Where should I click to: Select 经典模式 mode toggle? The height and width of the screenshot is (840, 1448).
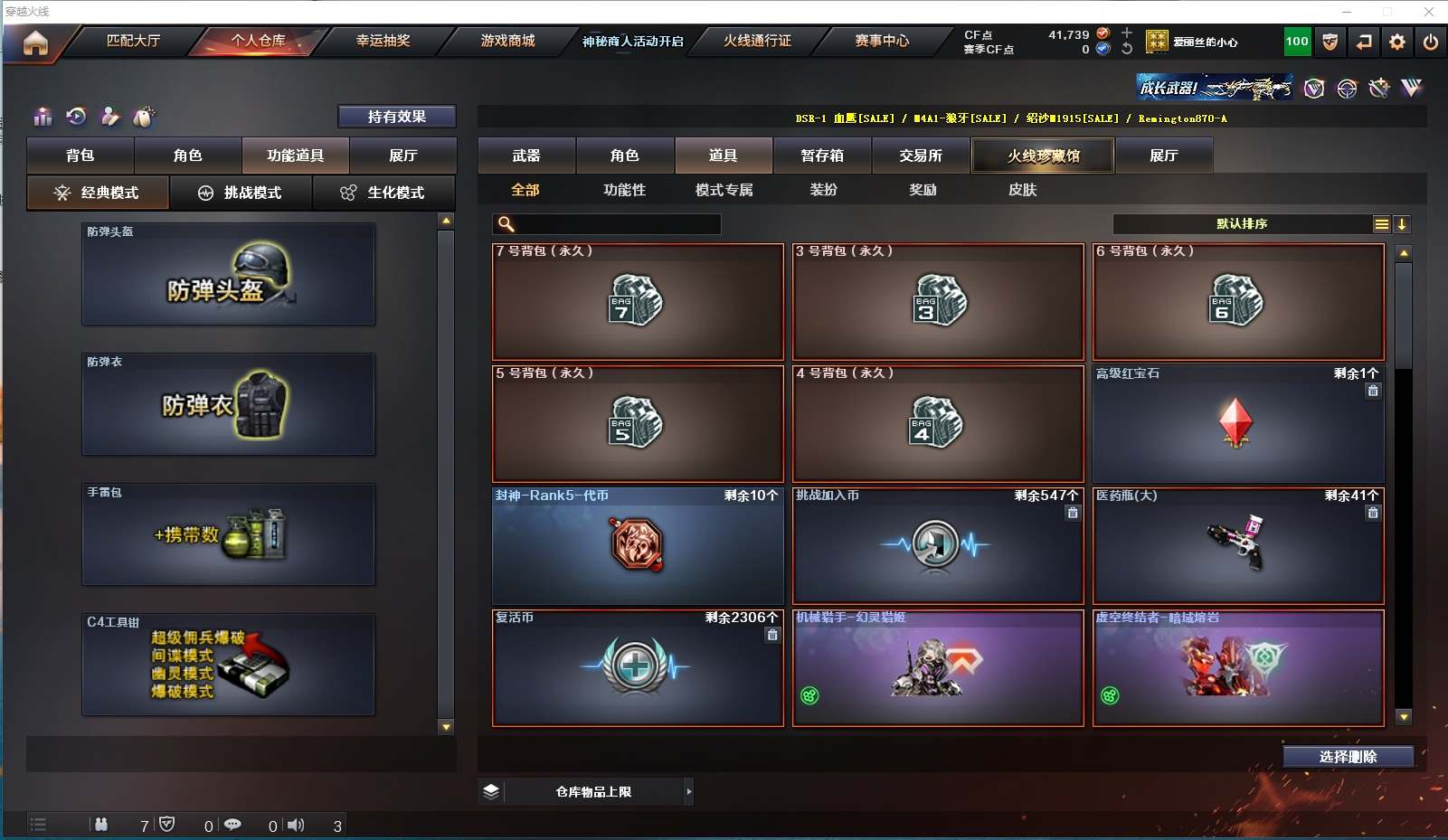98,193
